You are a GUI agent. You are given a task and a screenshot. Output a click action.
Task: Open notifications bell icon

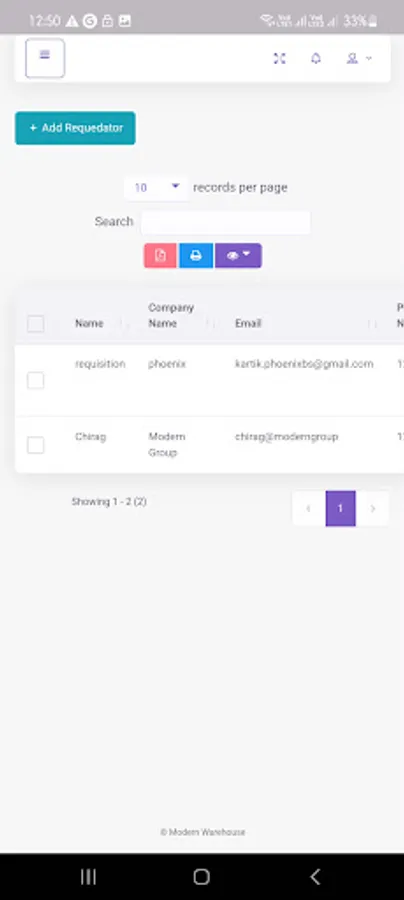coord(316,58)
